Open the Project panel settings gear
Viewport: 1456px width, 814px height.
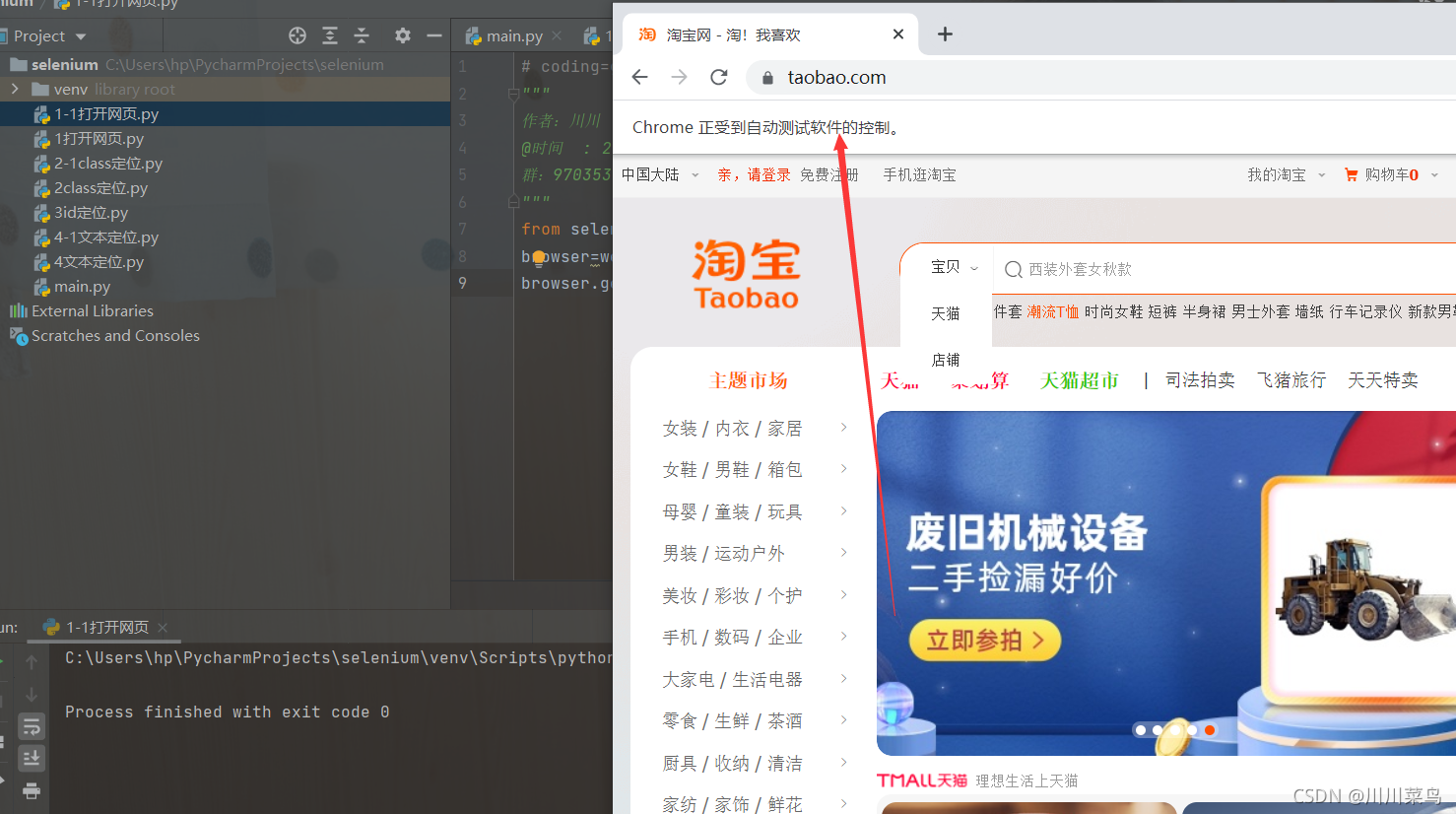(x=402, y=35)
